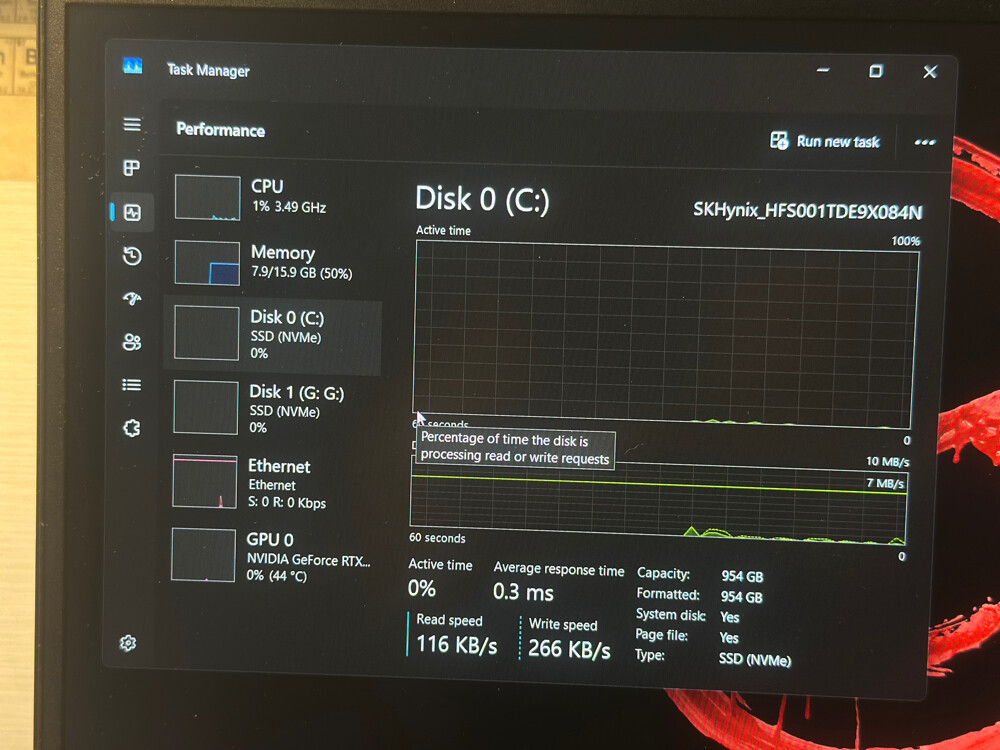Viewport: 1000px width, 750px height.
Task: Click the Page file Yes value
Action: click(729, 638)
